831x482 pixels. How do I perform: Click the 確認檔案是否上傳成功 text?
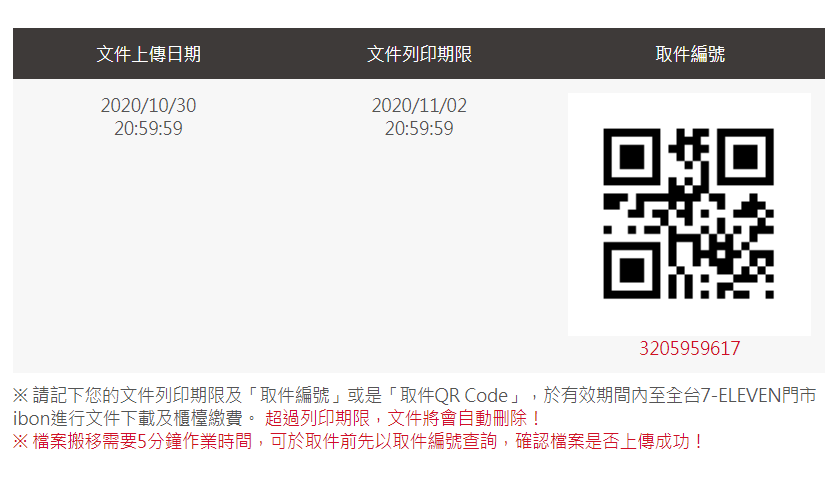tap(602, 441)
